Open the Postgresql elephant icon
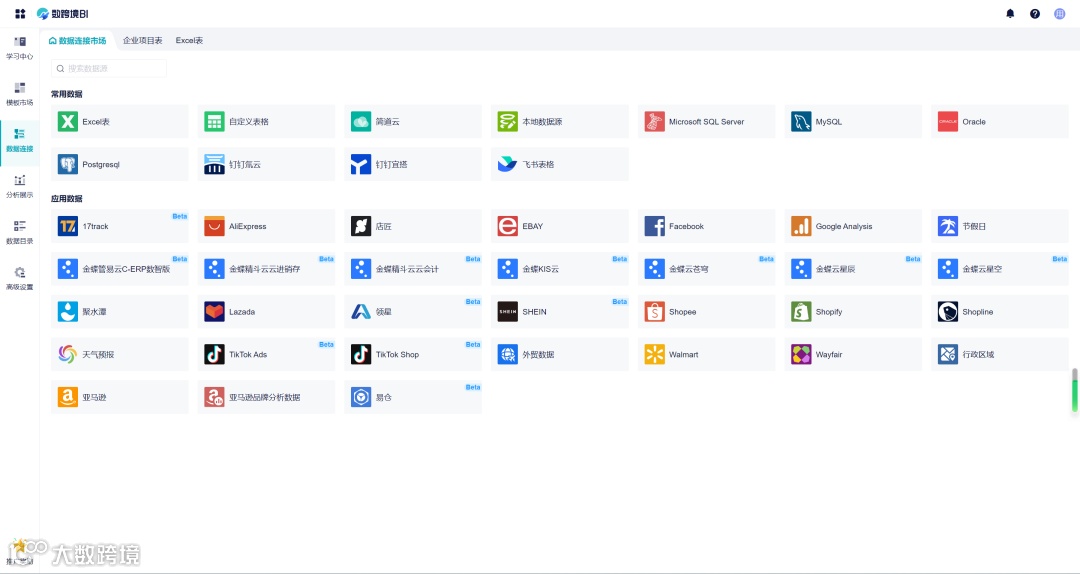 [68, 164]
